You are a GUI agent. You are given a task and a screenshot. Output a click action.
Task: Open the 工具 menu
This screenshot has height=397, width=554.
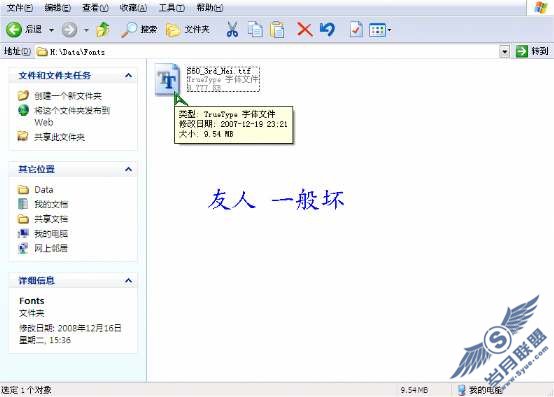(x=172, y=7)
